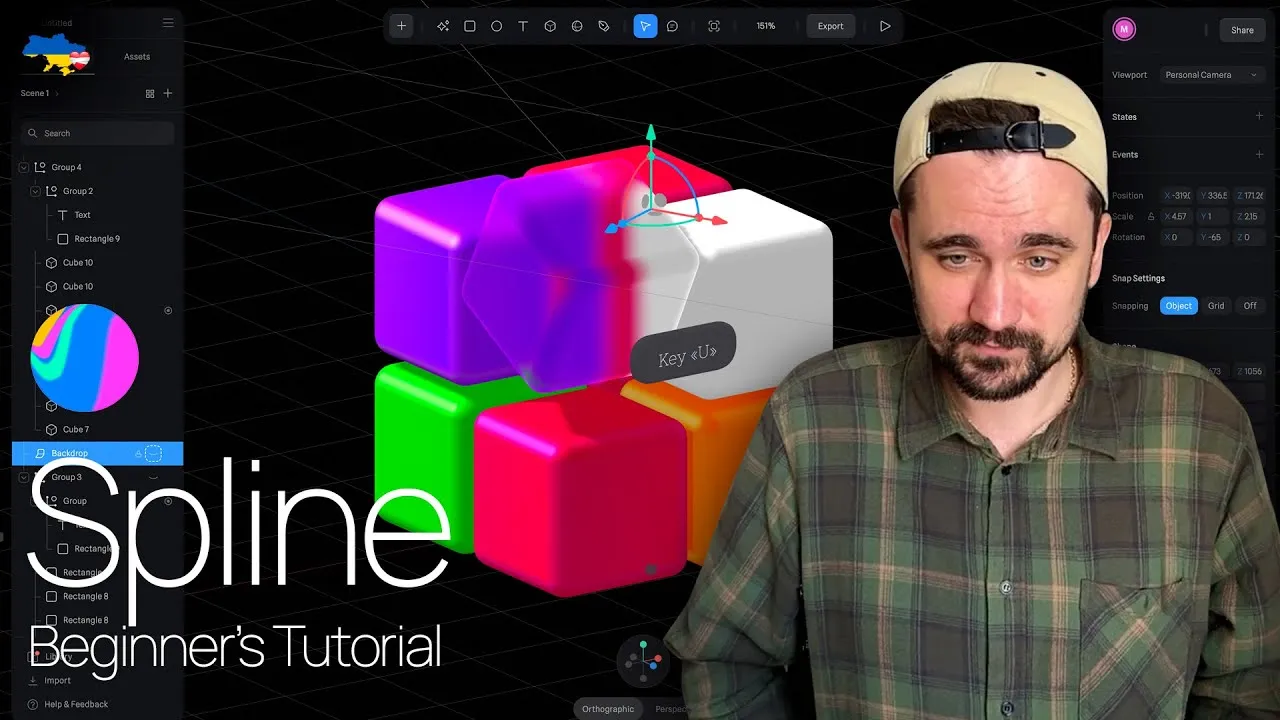Collapse the Group 3 tree node

coord(24,477)
